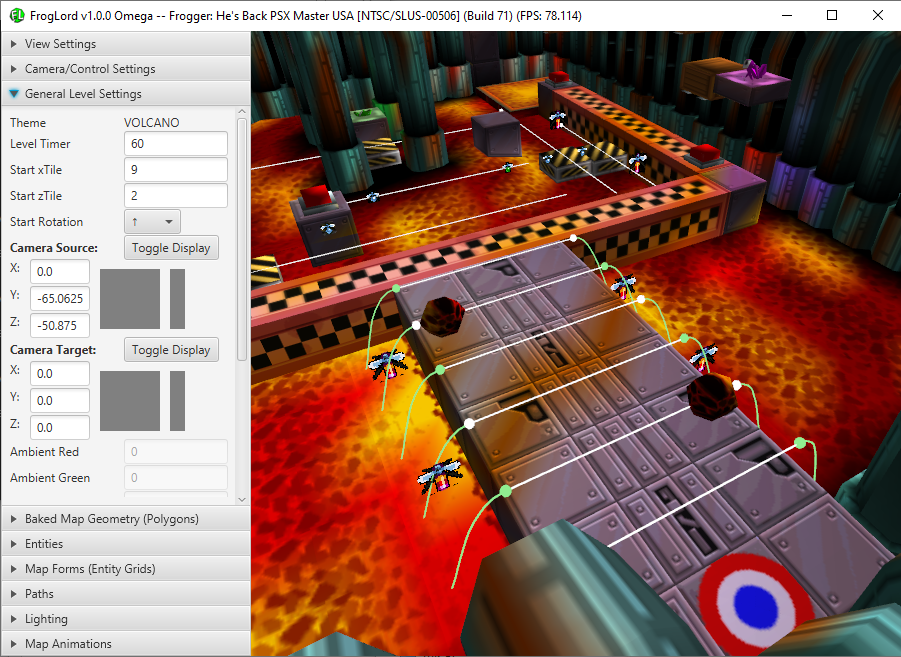This screenshot has width=901, height=657.
Task: Expand Camera/Control Settings section
Action: 126,68
